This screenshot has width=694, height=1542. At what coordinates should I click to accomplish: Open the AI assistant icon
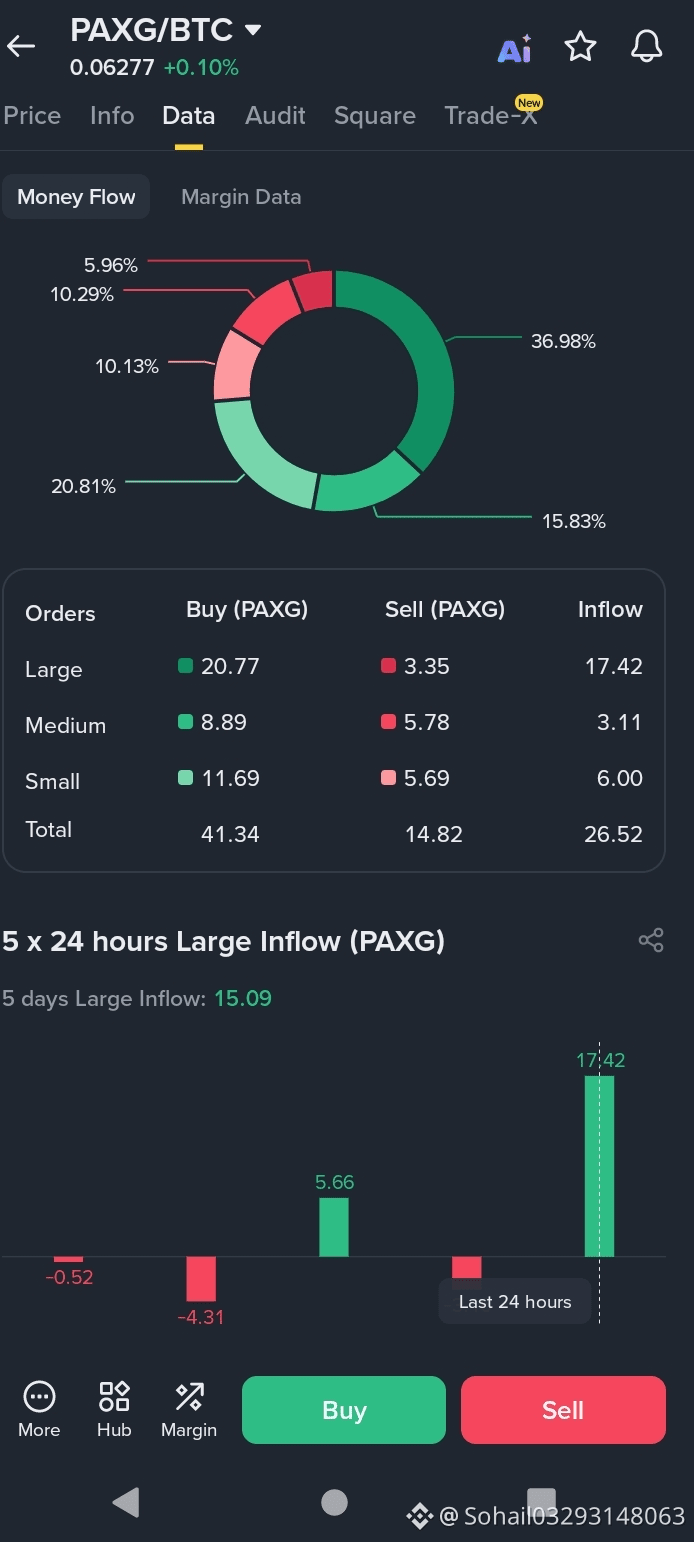point(515,48)
